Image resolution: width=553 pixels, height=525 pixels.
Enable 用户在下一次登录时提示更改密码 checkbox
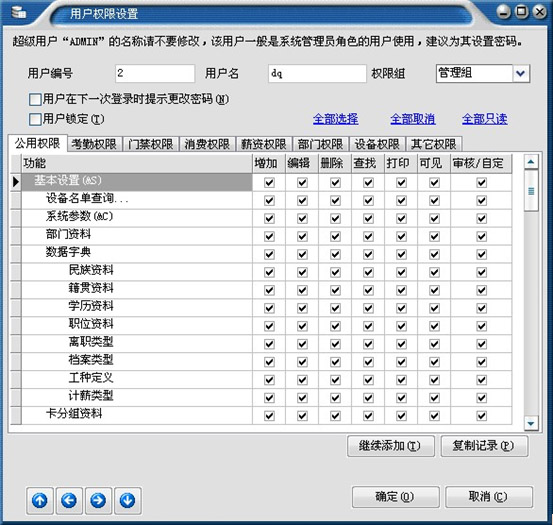pos(35,99)
